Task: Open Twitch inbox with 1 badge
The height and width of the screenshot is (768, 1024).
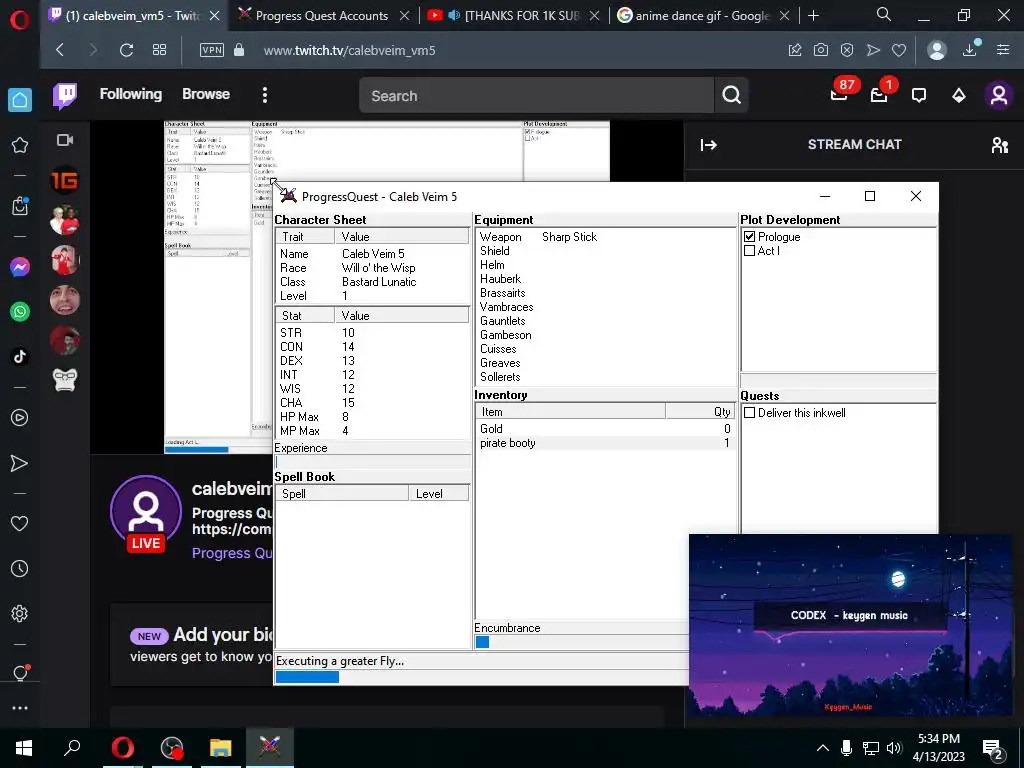Action: coord(880,95)
